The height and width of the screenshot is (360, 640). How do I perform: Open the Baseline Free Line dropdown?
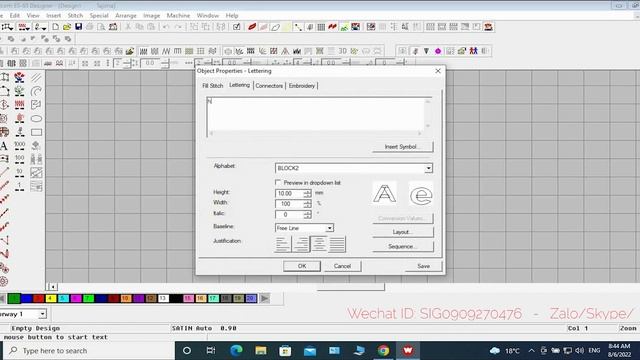pyautogui.click(x=329, y=228)
